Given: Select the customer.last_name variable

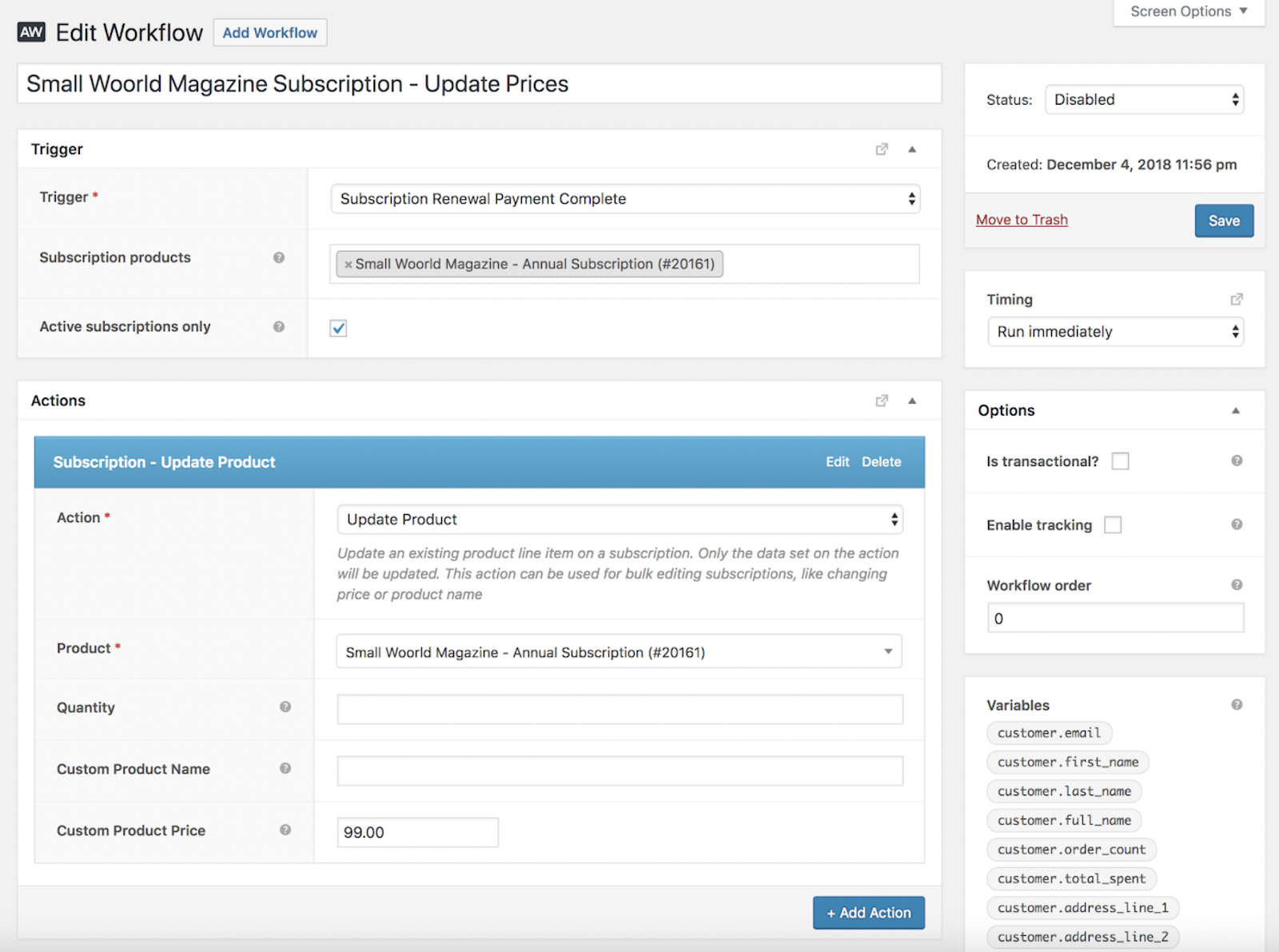Looking at the screenshot, I should click(1064, 791).
